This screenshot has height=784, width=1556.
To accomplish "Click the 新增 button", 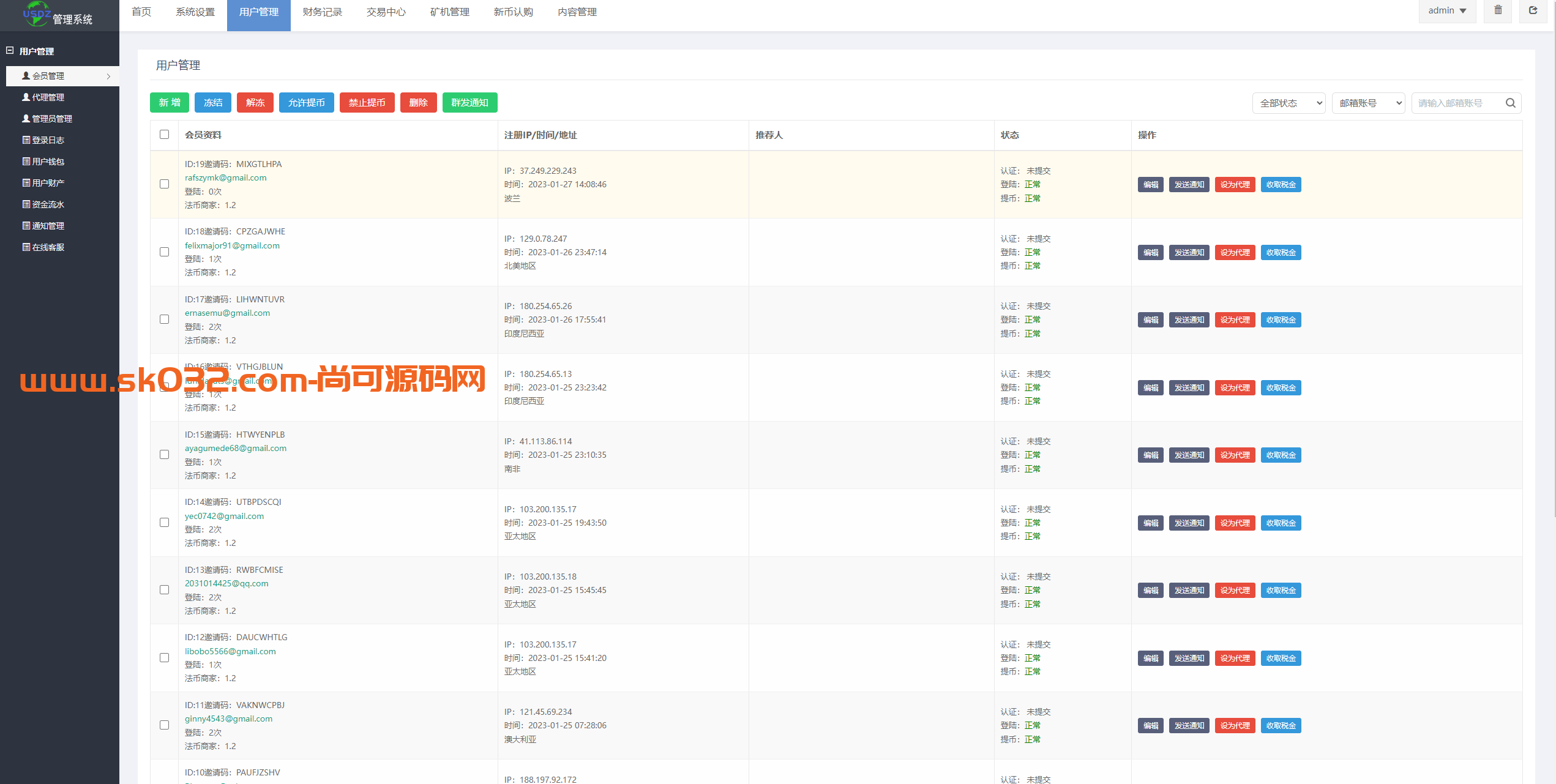I will click(170, 103).
